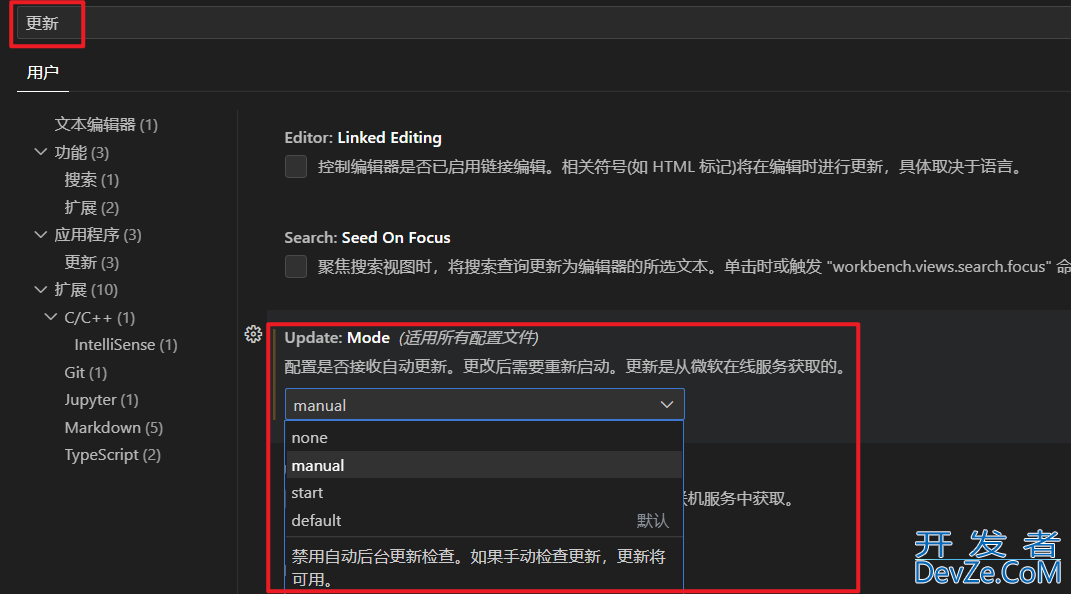Image resolution: width=1071 pixels, height=594 pixels.
Task: Open the Update Mode dropdown showing manual
Action: [x=484, y=405]
